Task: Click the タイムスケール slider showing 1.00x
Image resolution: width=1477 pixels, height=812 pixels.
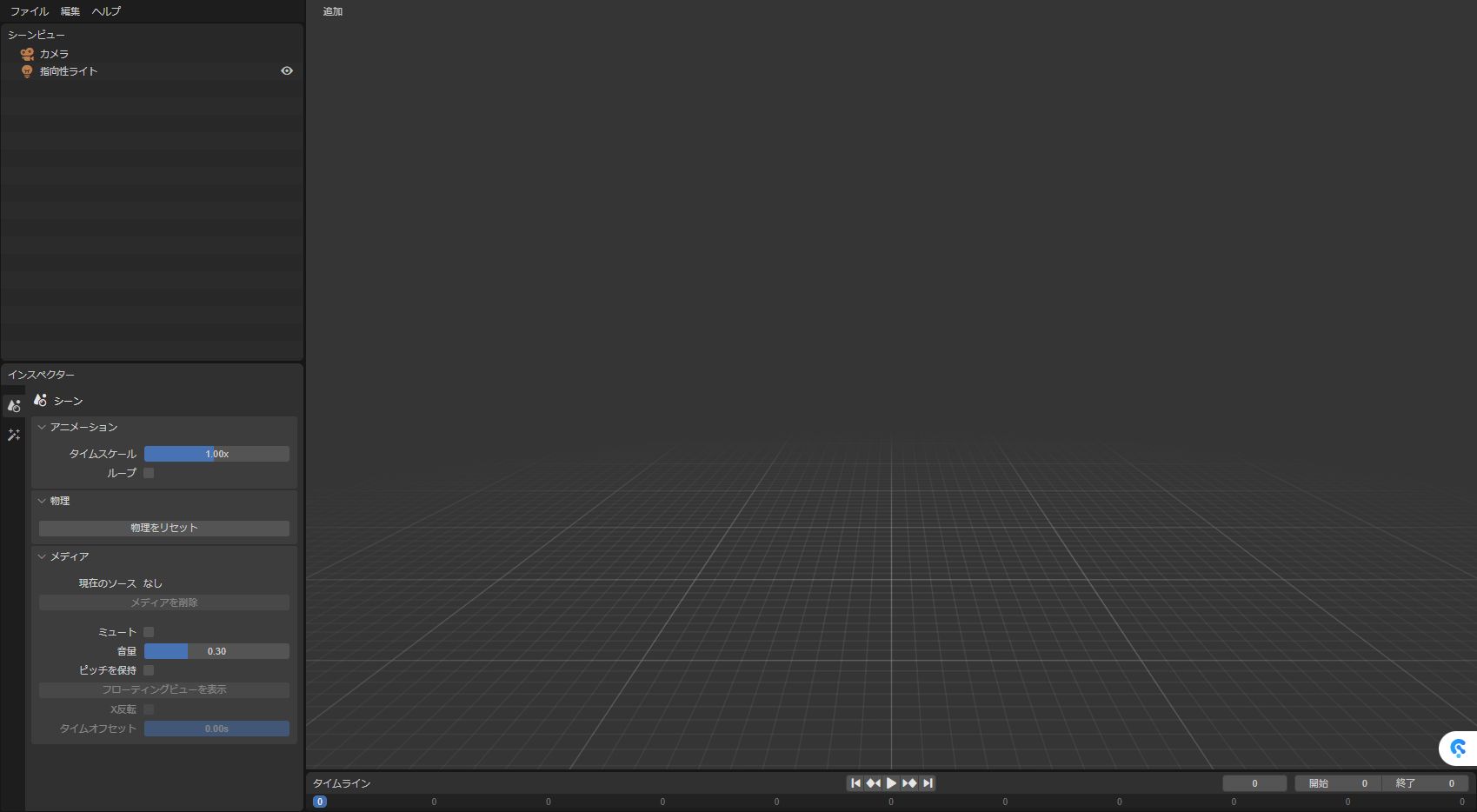Action: click(x=216, y=454)
